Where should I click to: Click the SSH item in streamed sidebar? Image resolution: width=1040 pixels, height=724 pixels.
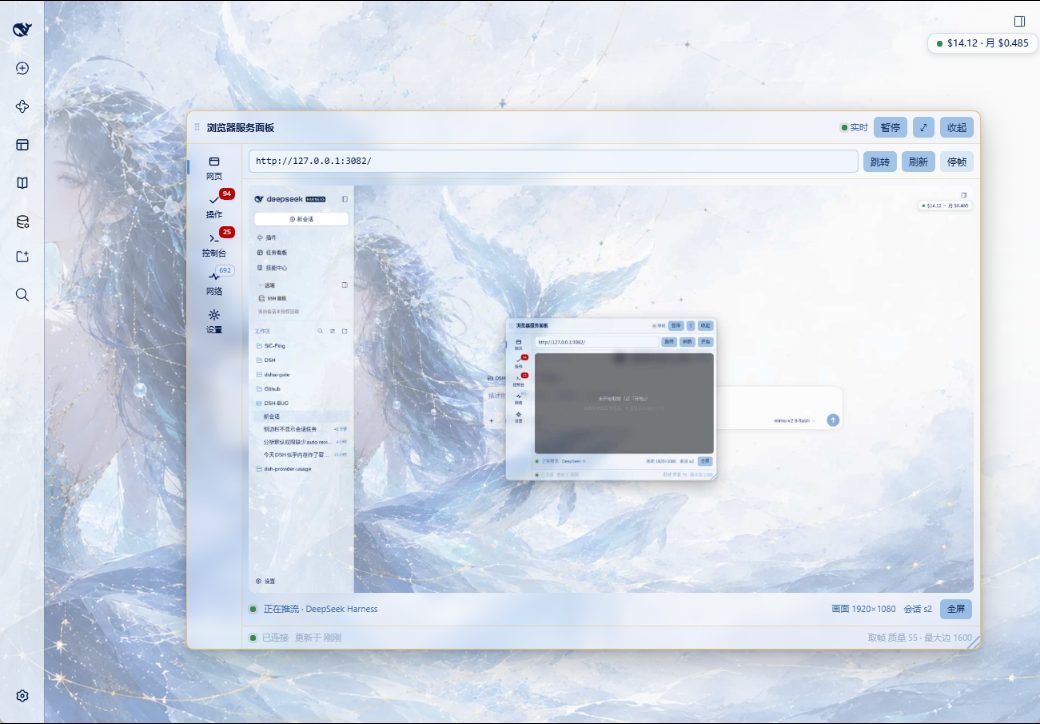point(273,298)
